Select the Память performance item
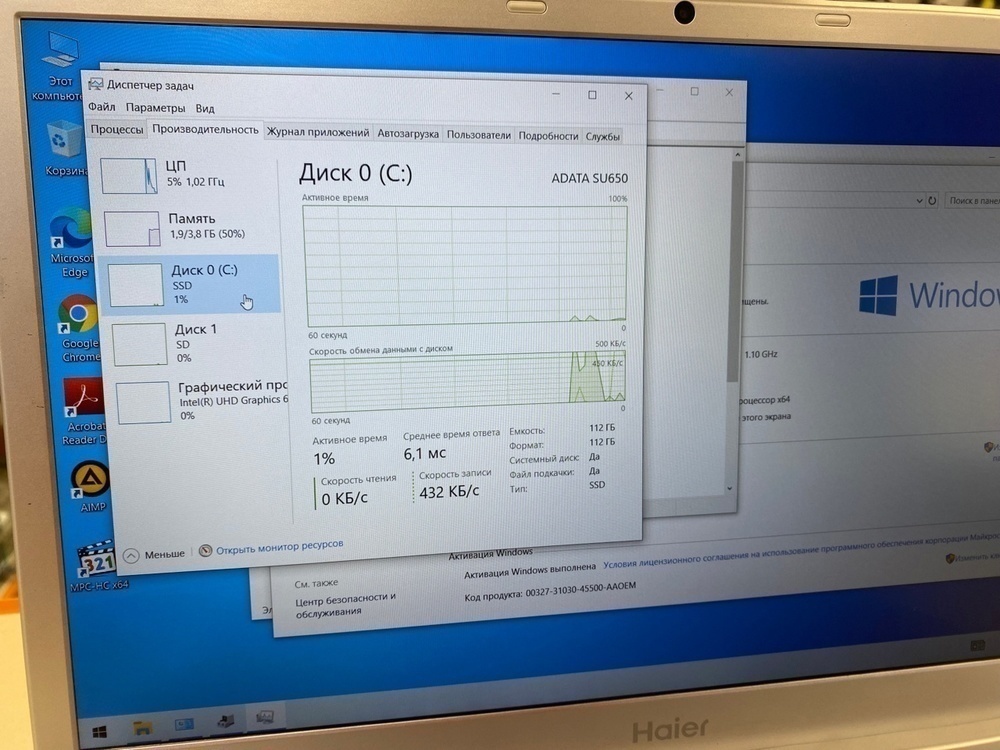The height and width of the screenshot is (750, 1000). tap(187, 227)
